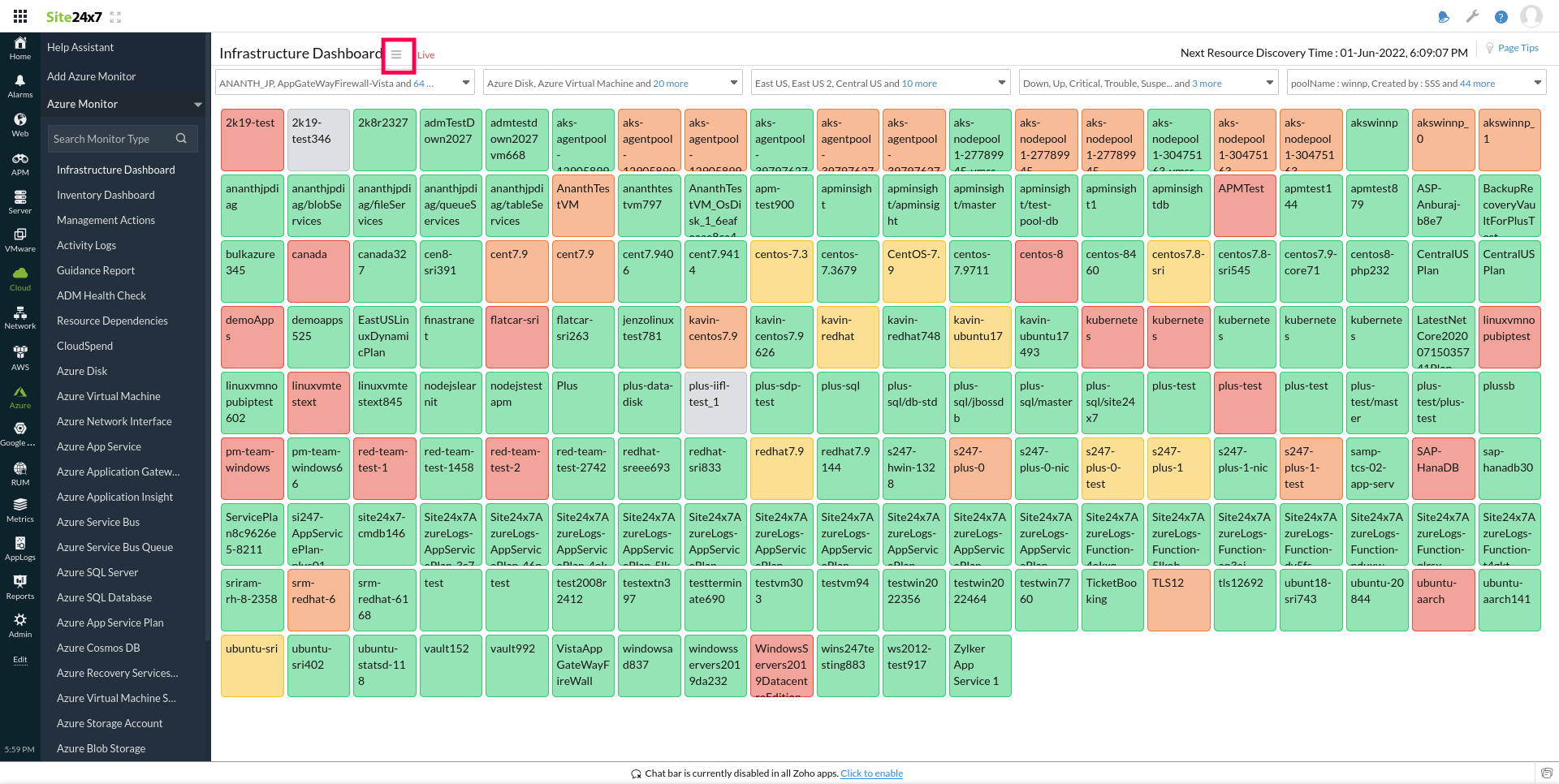The height and width of the screenshot is (784, 1559).
Task: Open the VMware monitoring icon
Action: (x=20, y=239)
